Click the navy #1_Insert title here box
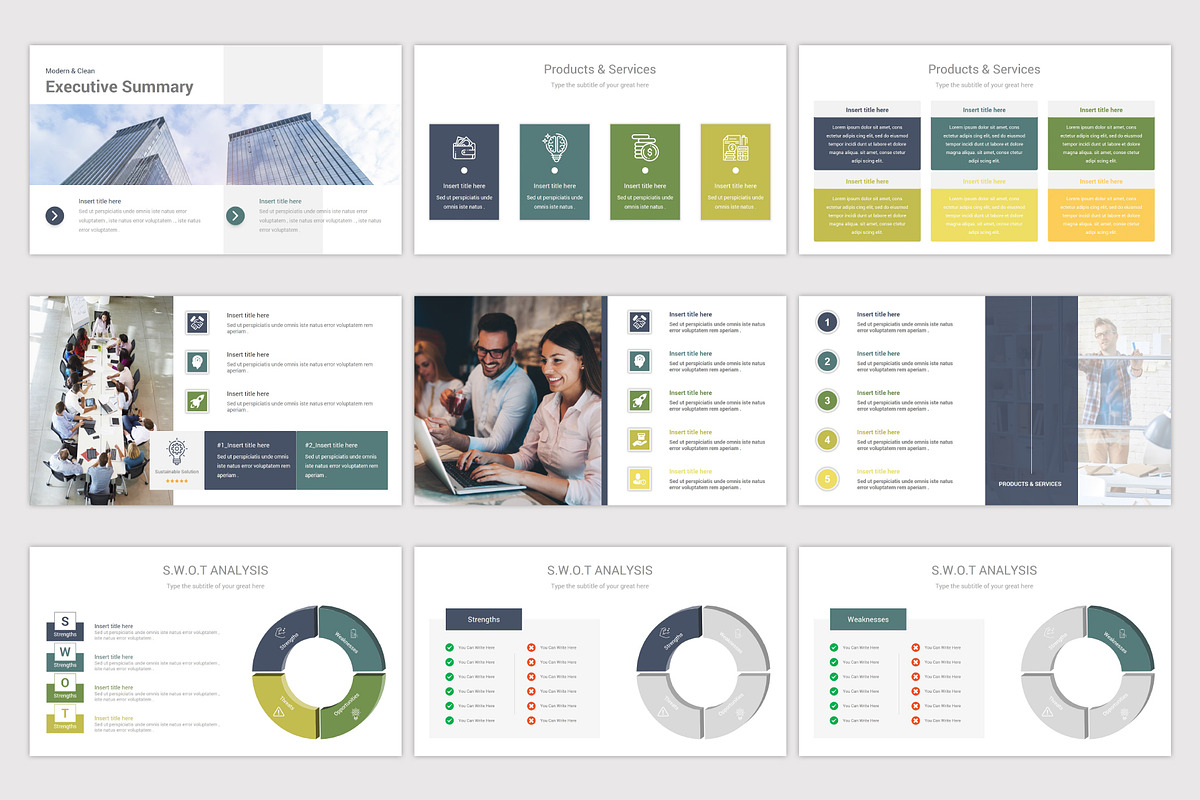The image size is (1200, 800). point(250,460)
